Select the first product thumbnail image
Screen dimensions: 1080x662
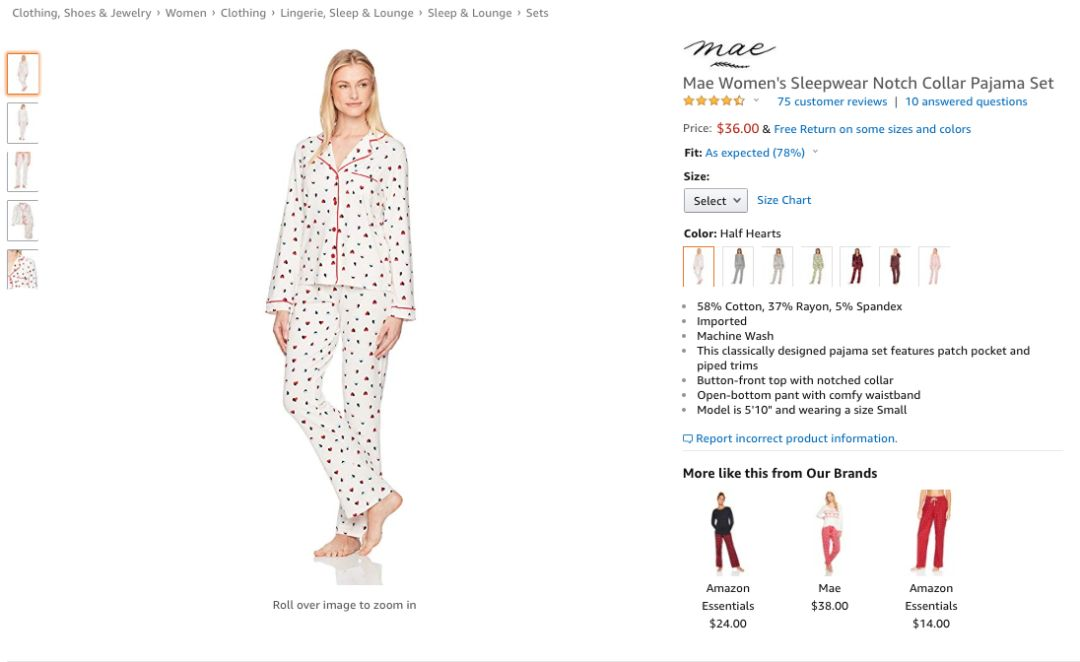pos(23,74)
